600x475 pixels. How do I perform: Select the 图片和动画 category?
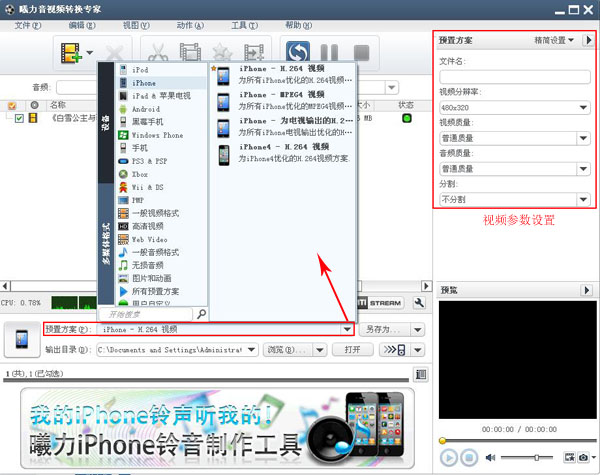[161, 278]
